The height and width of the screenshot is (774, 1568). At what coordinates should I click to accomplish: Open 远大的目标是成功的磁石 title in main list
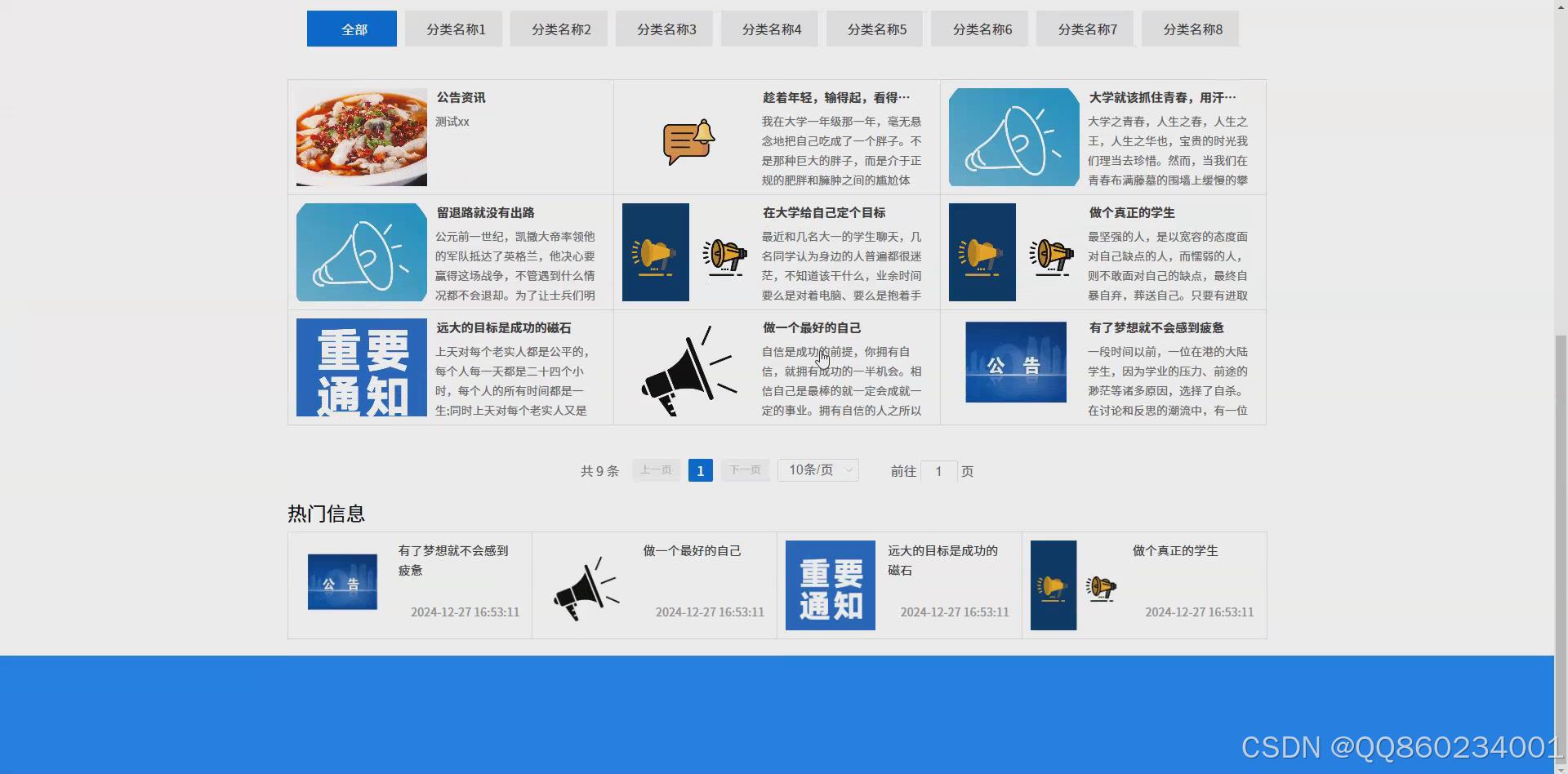pos(504,327)
